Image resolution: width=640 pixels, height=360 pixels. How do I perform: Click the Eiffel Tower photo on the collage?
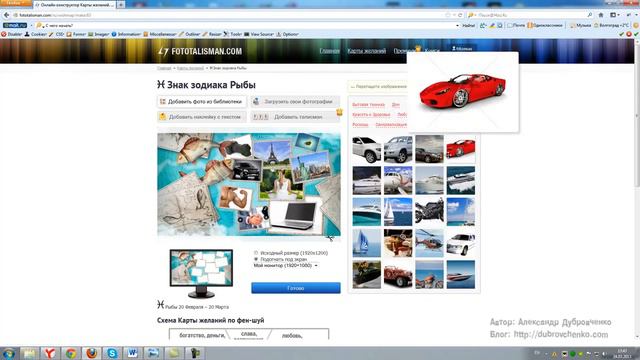271,153
